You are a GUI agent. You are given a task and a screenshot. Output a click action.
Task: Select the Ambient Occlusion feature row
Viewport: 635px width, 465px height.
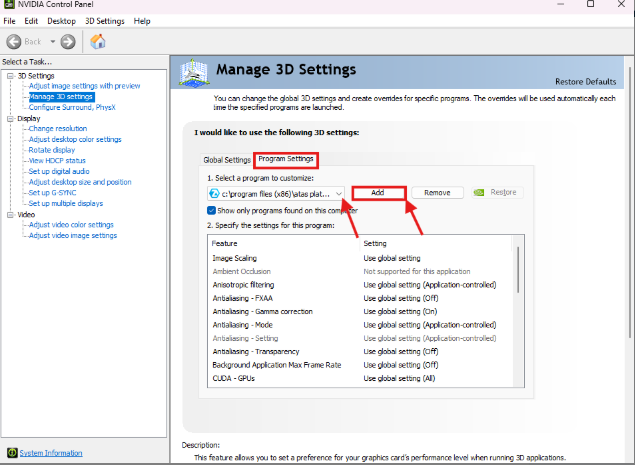pyautogui.click(x=360, y=271)
